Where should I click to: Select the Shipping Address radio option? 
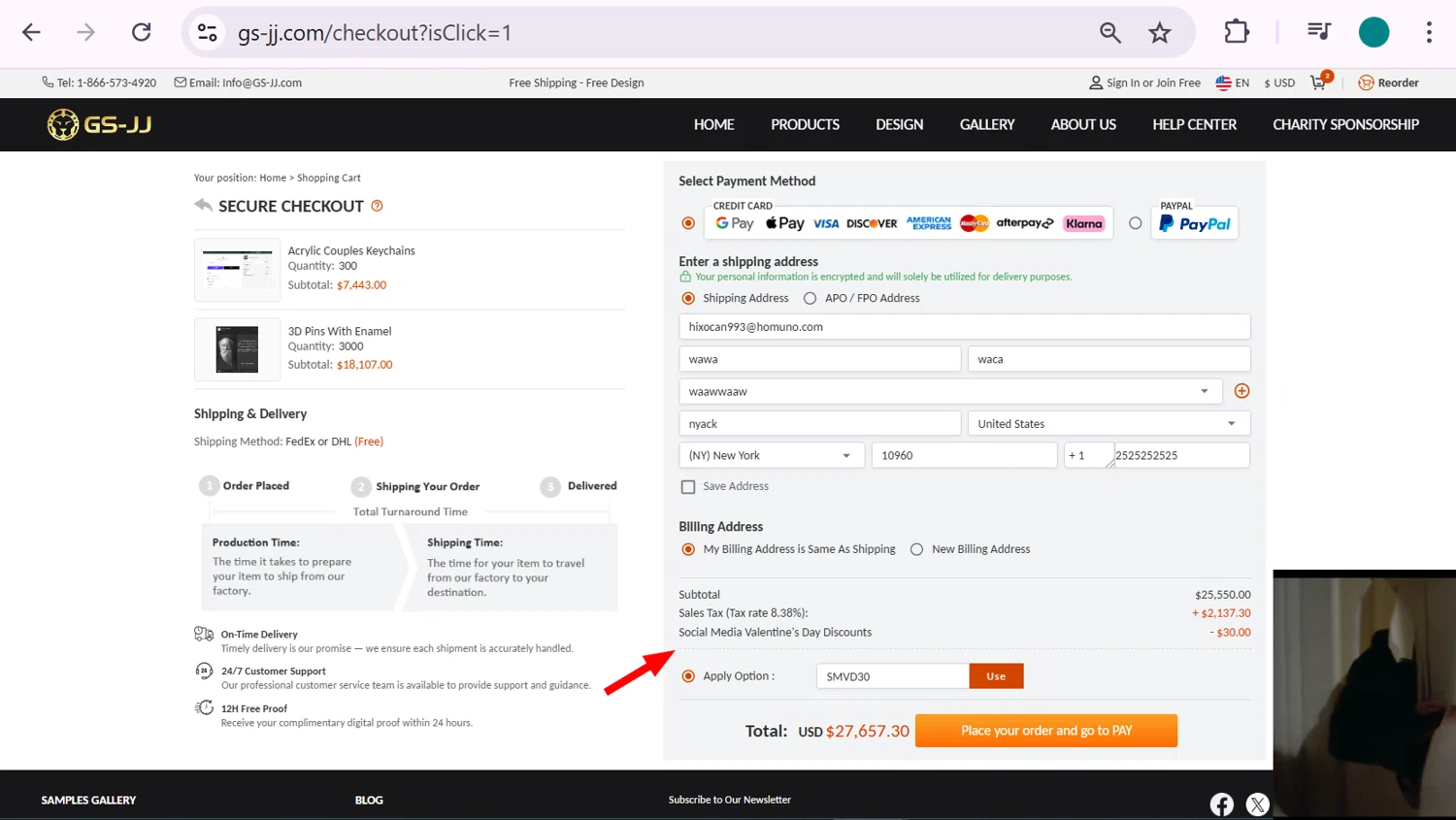click(x=688, y=298)
